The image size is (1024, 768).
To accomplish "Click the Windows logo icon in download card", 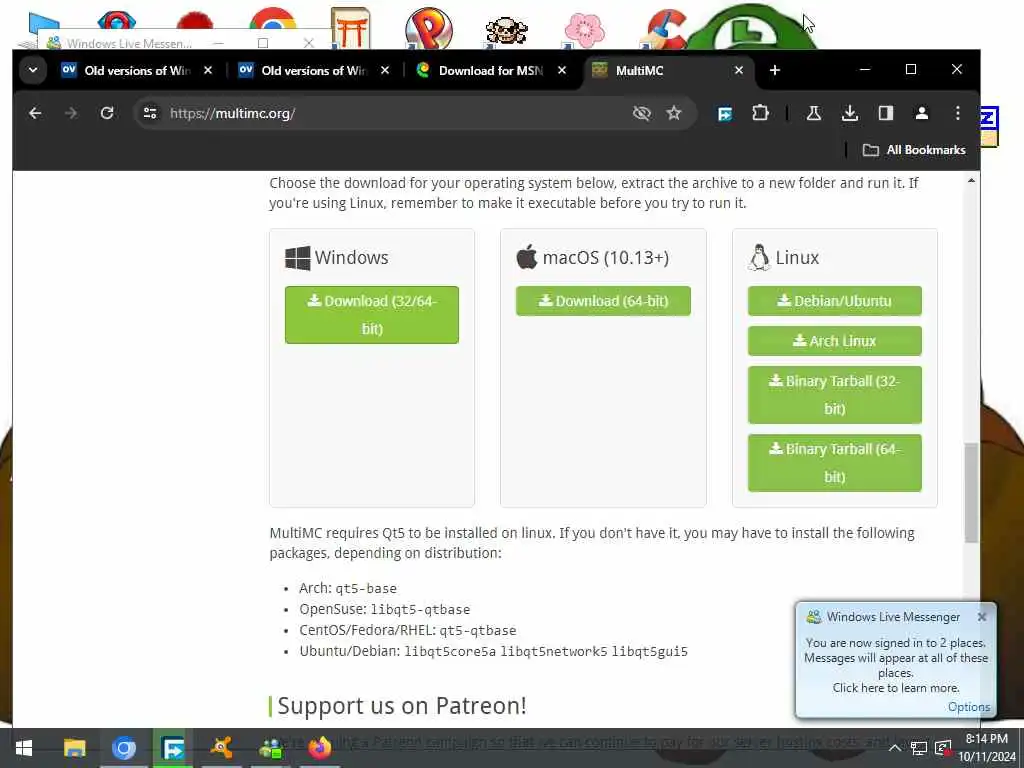I will pos(298,258).
